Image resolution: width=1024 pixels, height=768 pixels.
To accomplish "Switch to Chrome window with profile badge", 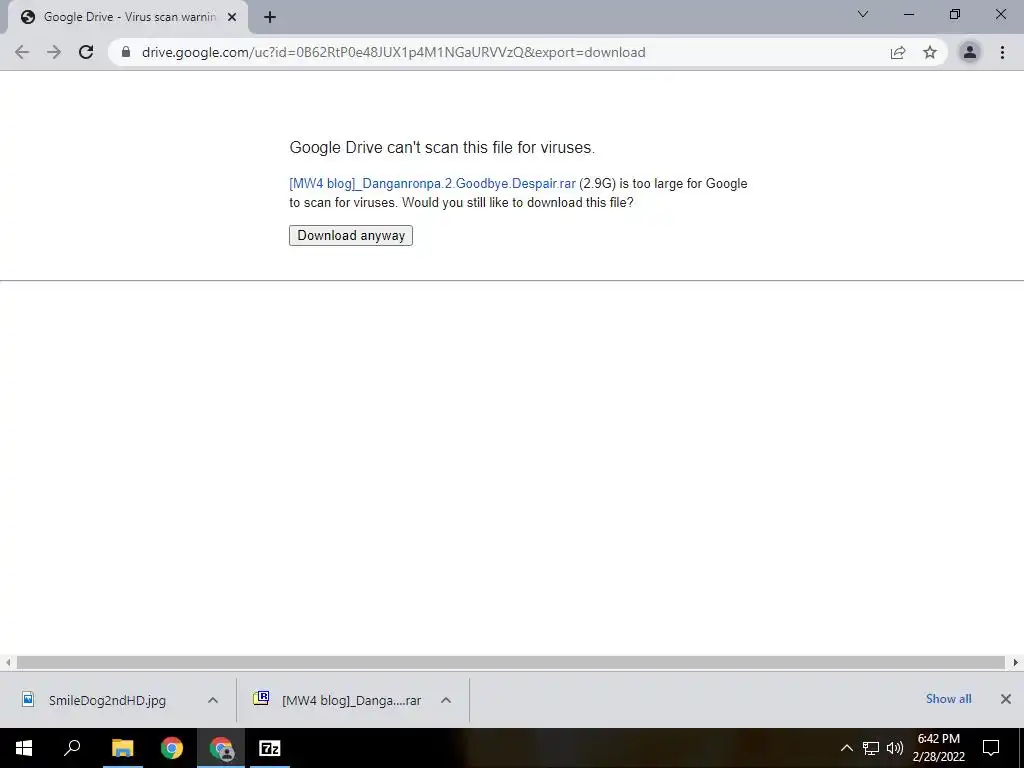I will 221,748.
